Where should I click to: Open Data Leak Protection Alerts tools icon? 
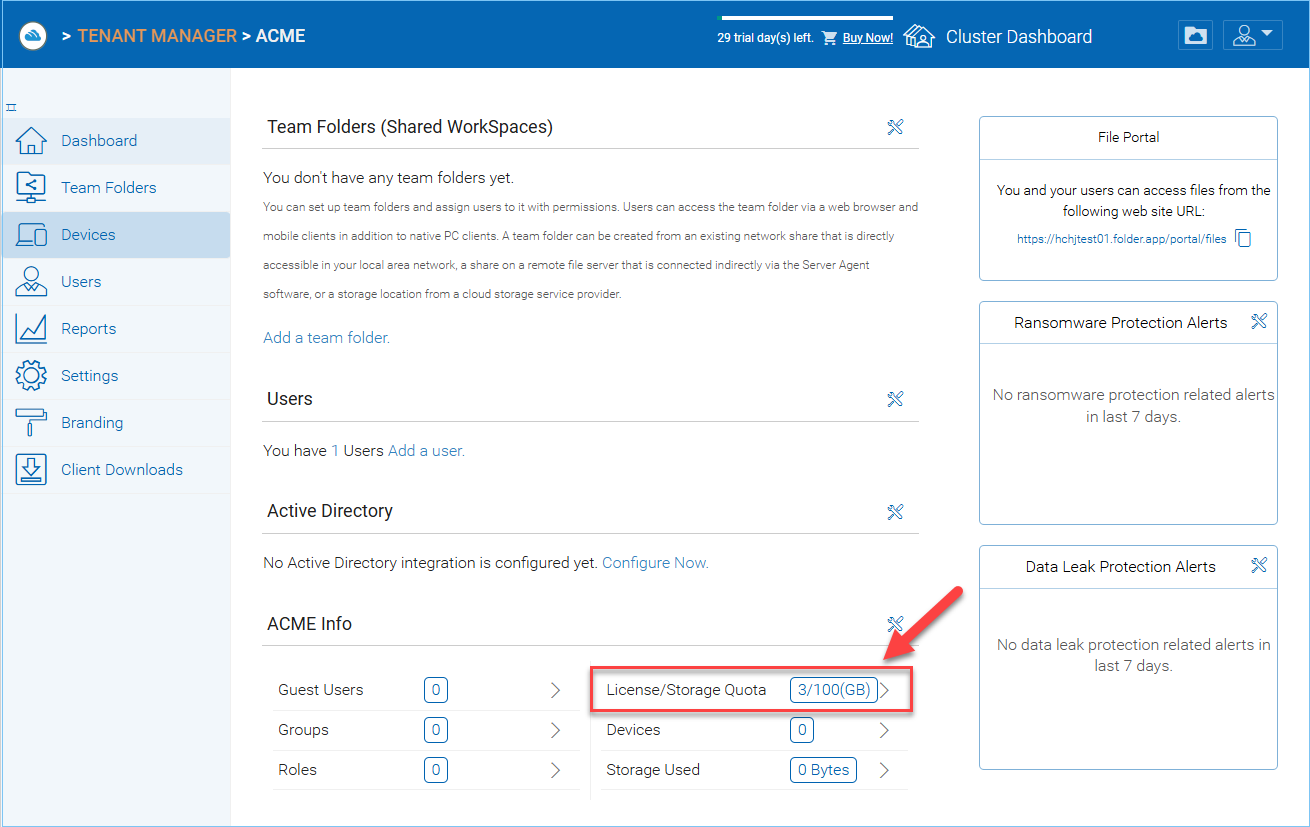click(1259, 566)
